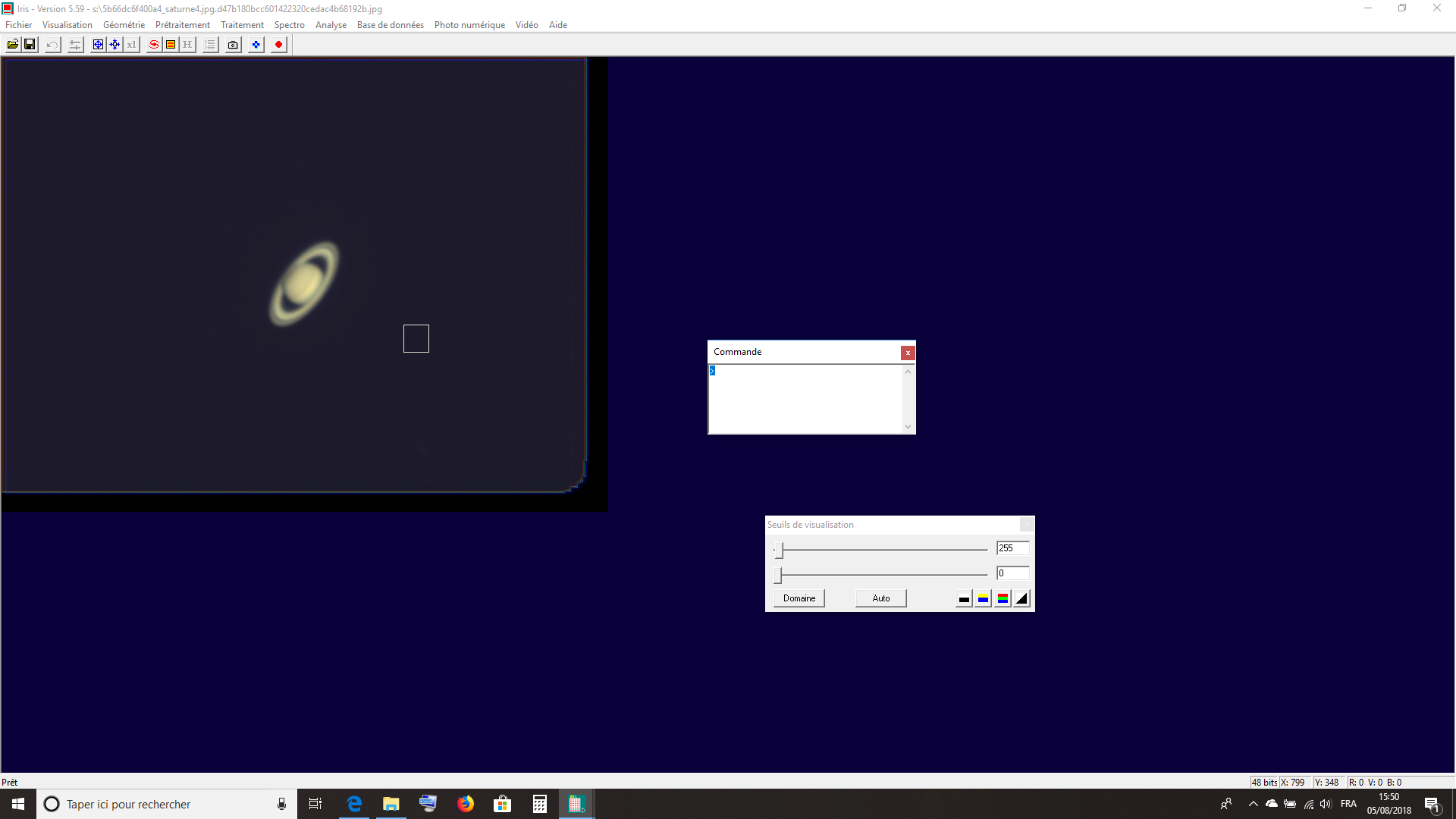Select the yellow-blue palette button
The width and height of the screenshot is (1456, 819).
coord(983,598)
